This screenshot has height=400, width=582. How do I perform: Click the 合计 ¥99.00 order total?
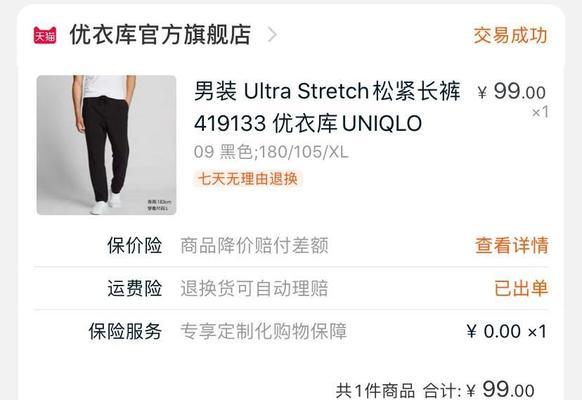(x=479, y=390)
